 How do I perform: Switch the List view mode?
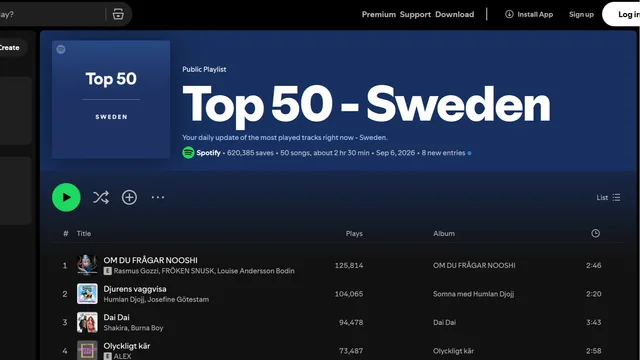point(608,198)
